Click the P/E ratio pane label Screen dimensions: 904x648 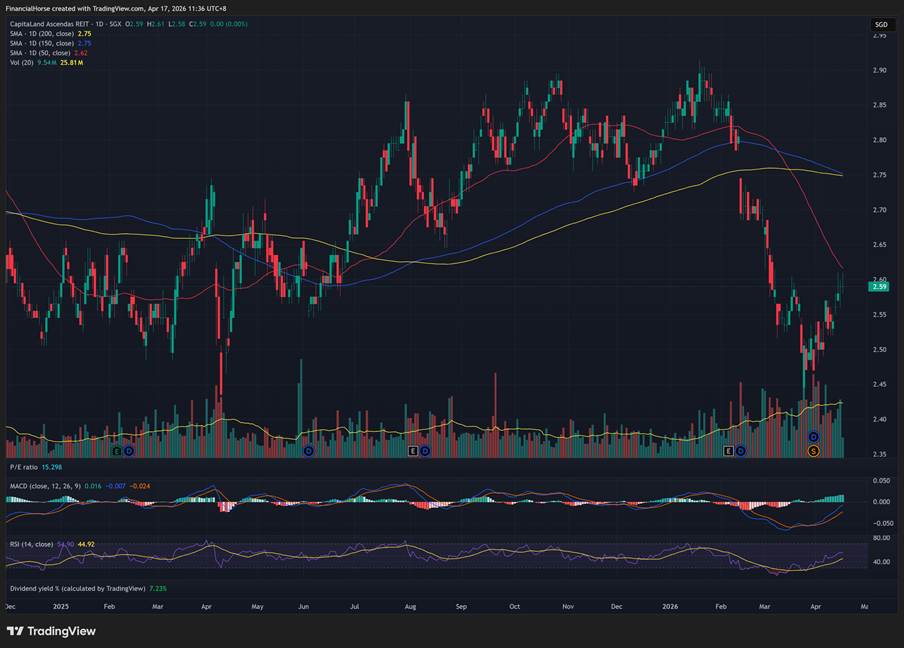click(x=26, y=467)
